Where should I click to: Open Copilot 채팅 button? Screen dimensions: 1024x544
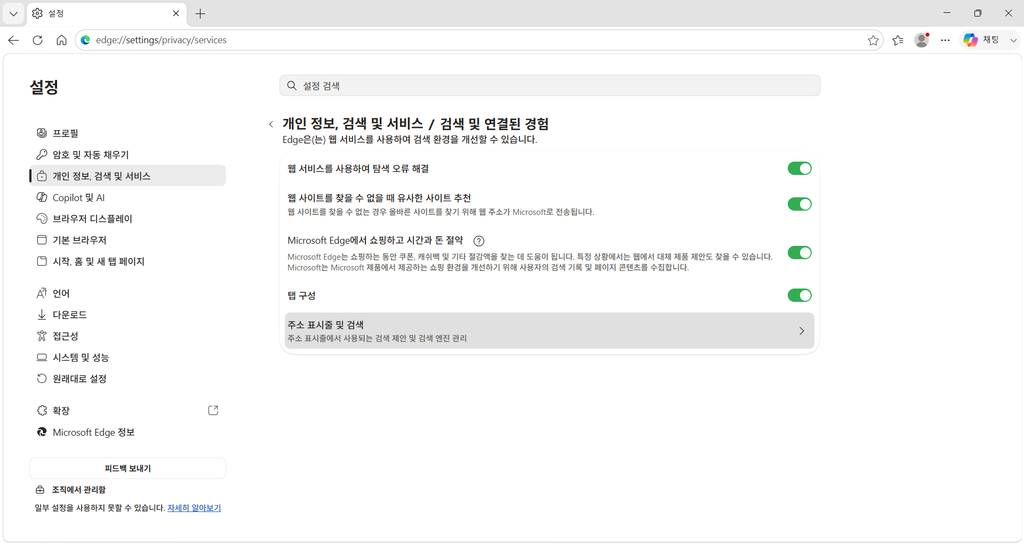pyautogui.click(x=982, y=40)
